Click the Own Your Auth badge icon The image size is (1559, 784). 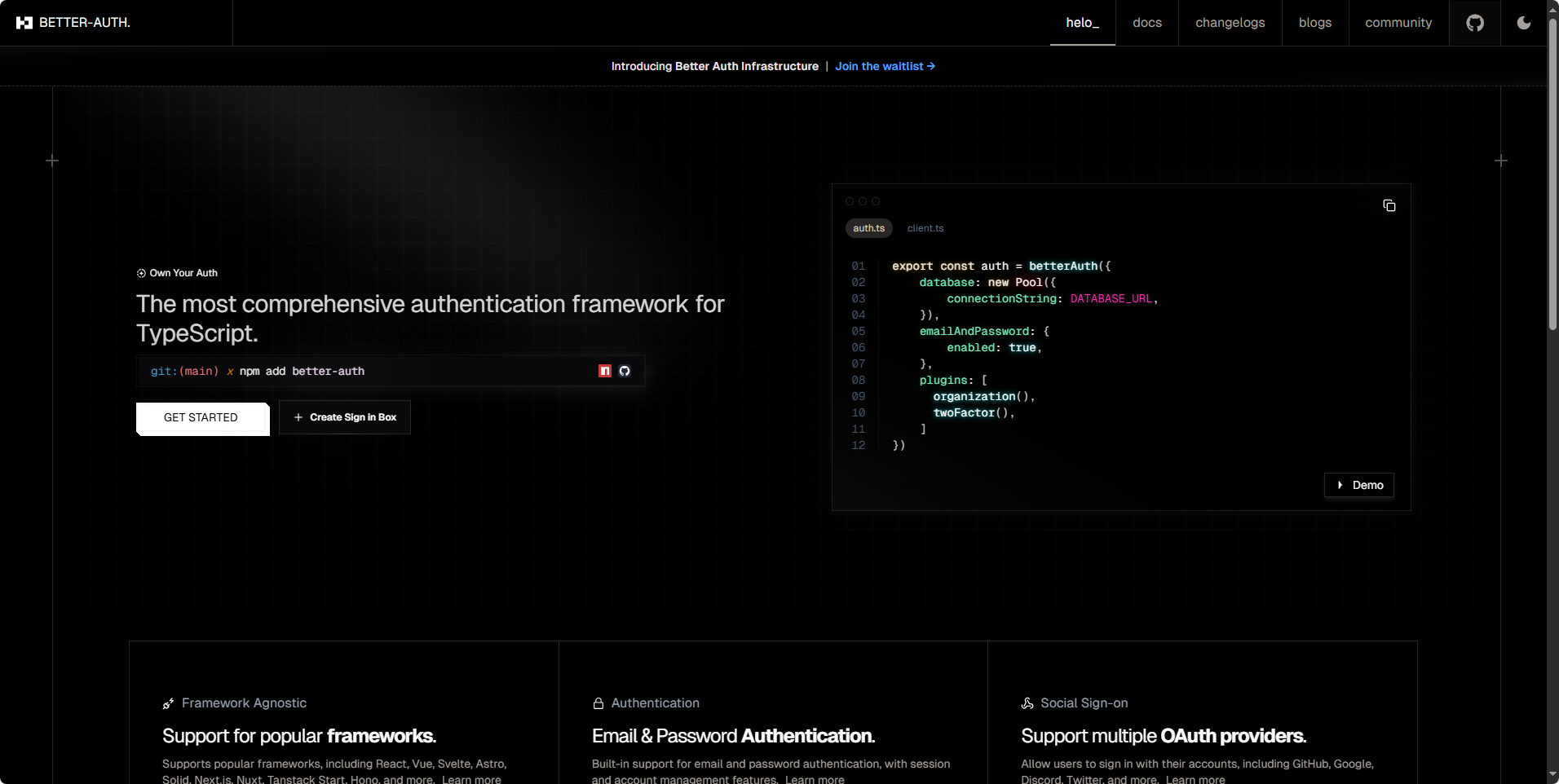point(141,273)
